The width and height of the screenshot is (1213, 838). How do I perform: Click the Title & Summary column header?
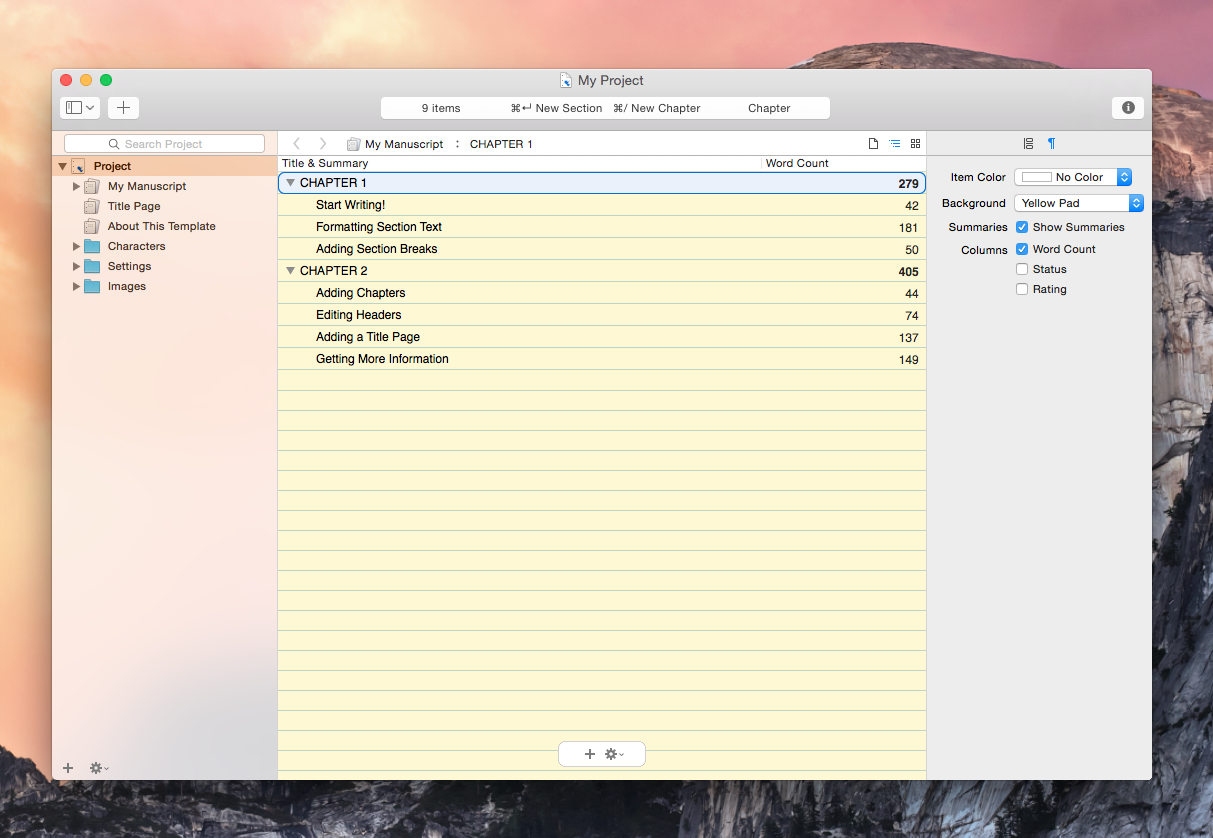[x=325, y=163]
